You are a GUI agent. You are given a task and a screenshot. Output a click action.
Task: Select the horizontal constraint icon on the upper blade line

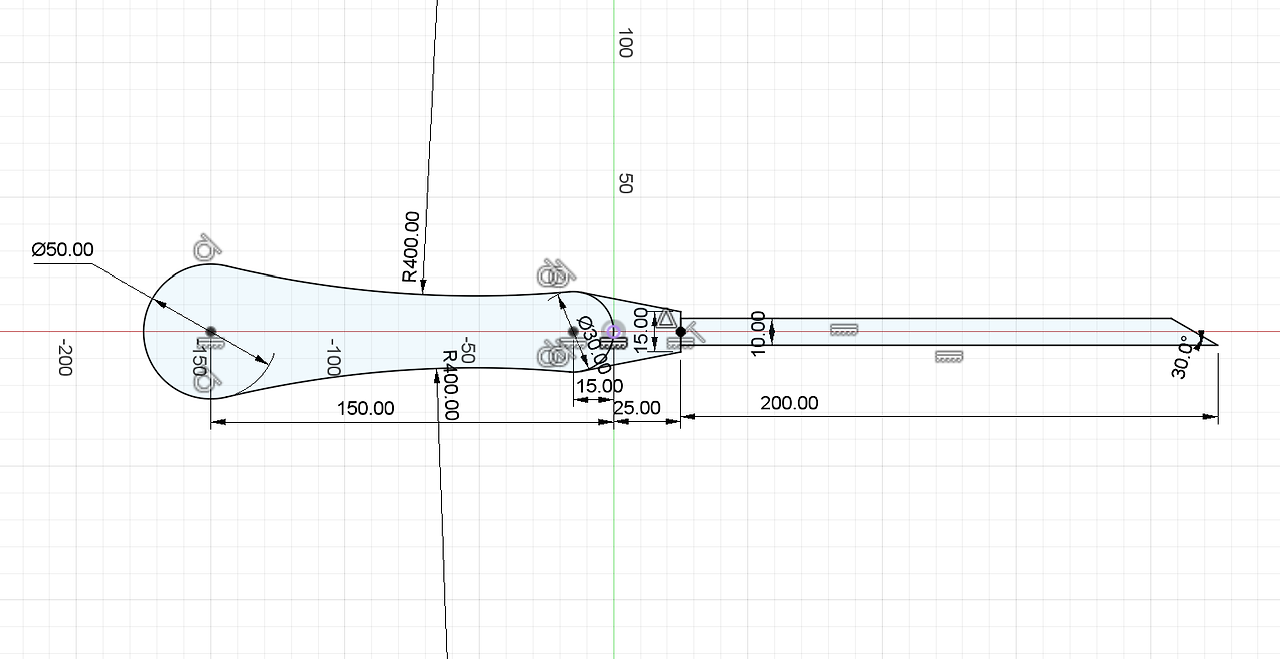(x=844, y=328)
